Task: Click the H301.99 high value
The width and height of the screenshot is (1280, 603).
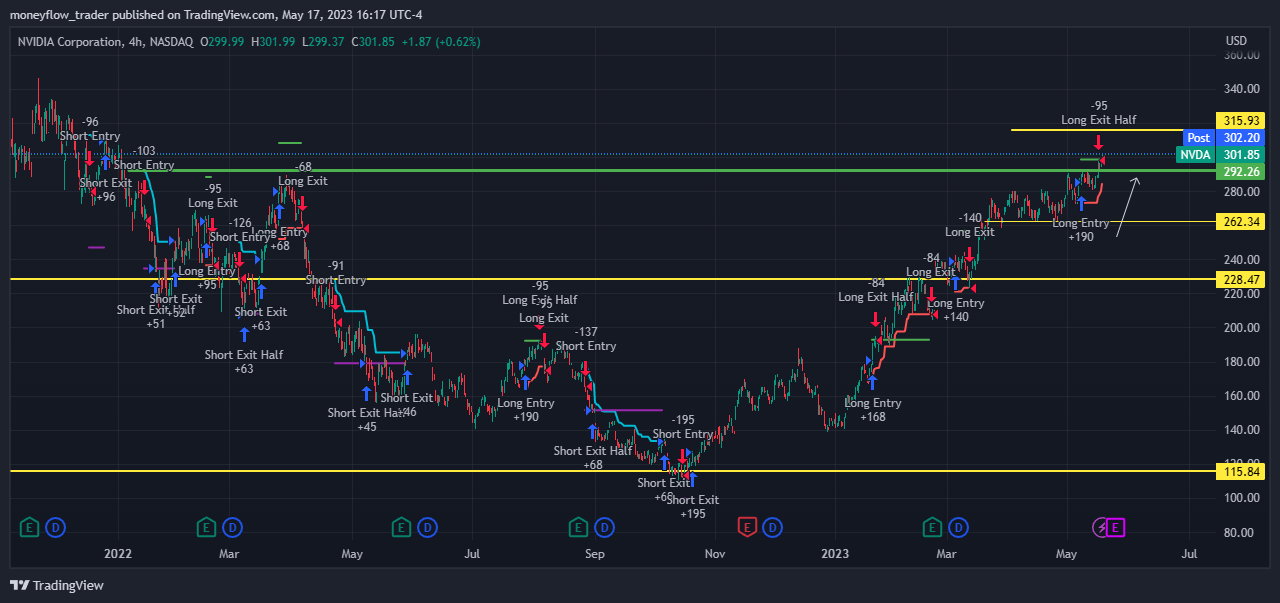Action: (x=272, y=42)
